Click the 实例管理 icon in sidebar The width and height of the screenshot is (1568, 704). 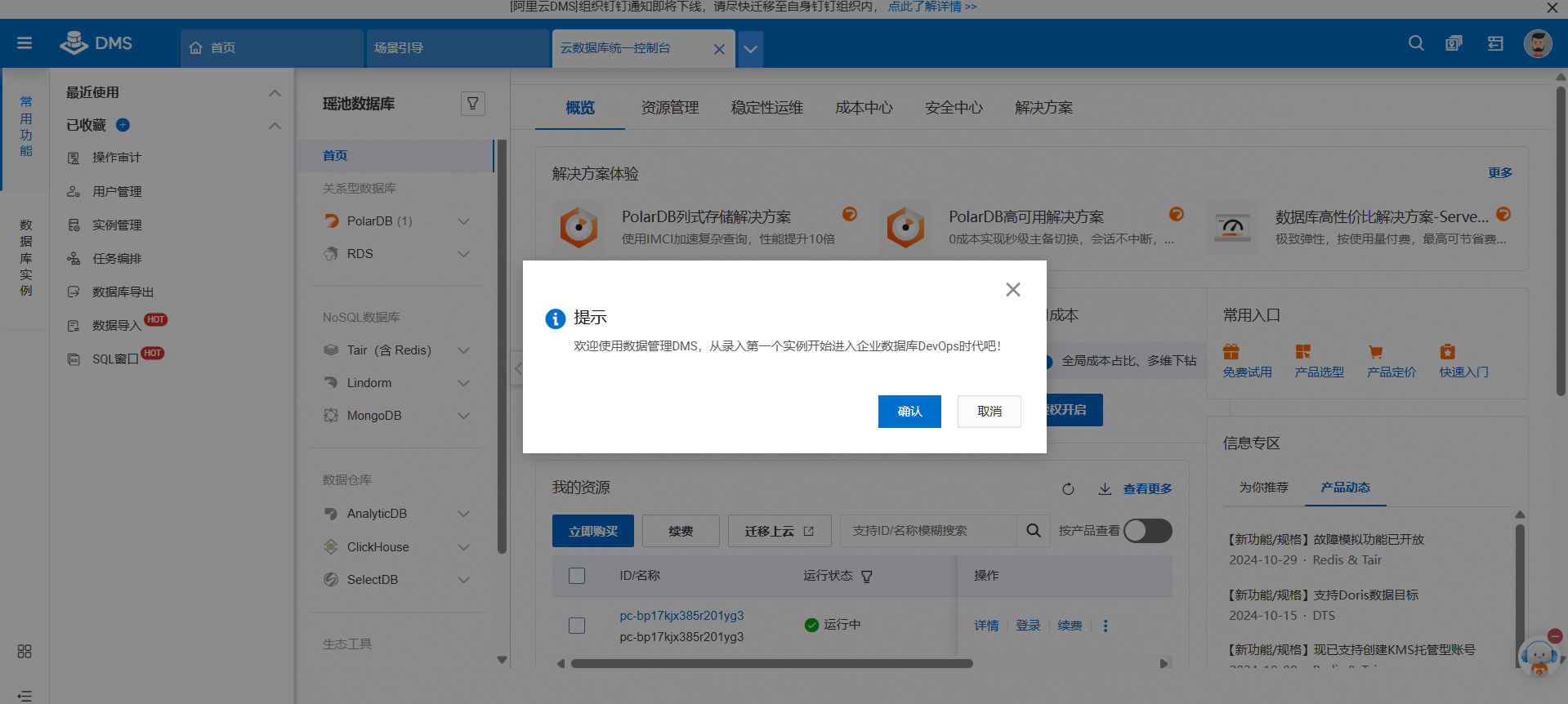tap(74, 225)
